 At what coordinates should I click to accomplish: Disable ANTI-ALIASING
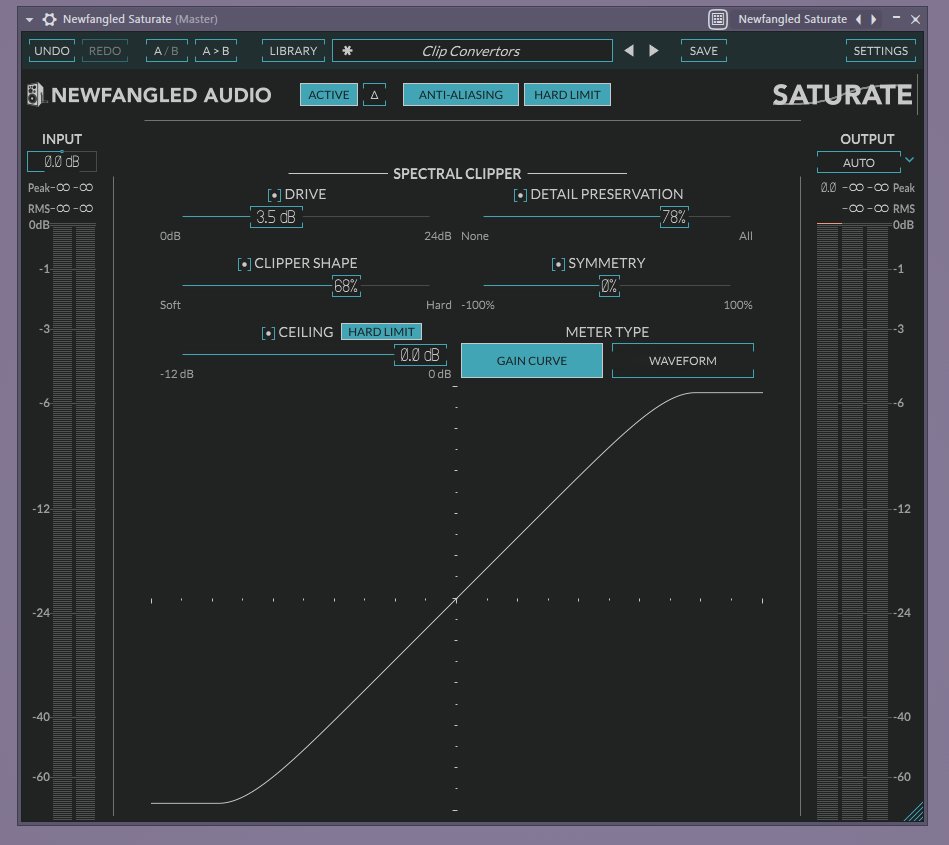tap(461, 94)
